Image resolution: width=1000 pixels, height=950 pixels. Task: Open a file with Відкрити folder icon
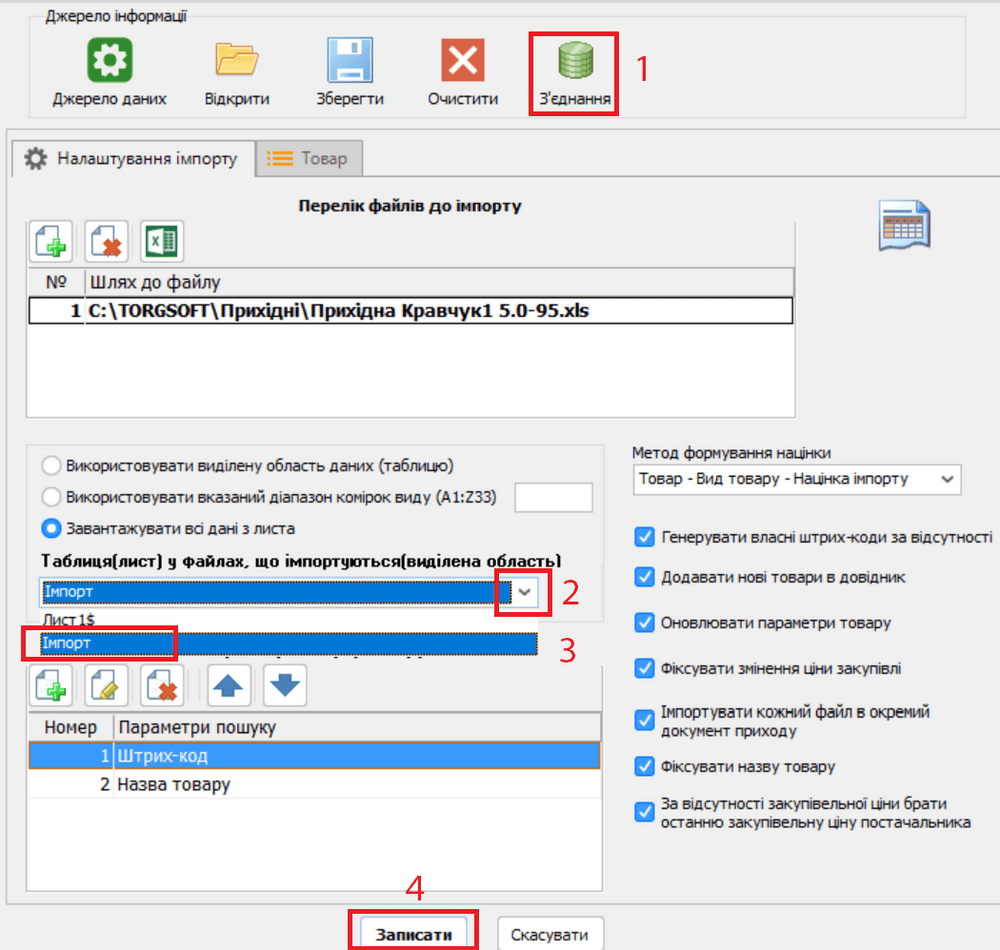(x=237, y=62)
